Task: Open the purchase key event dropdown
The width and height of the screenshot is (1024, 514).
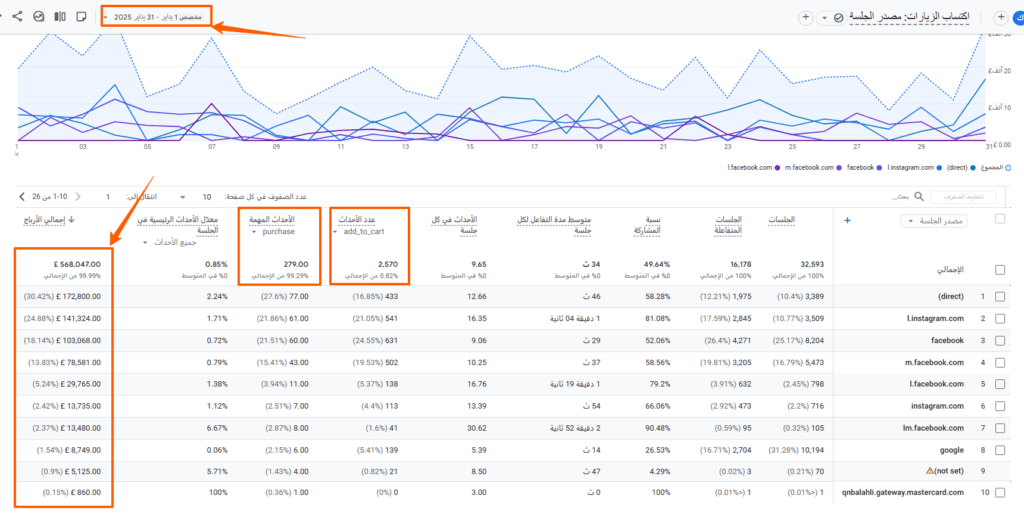Action: pyautogui.click(x=273, y=231)
